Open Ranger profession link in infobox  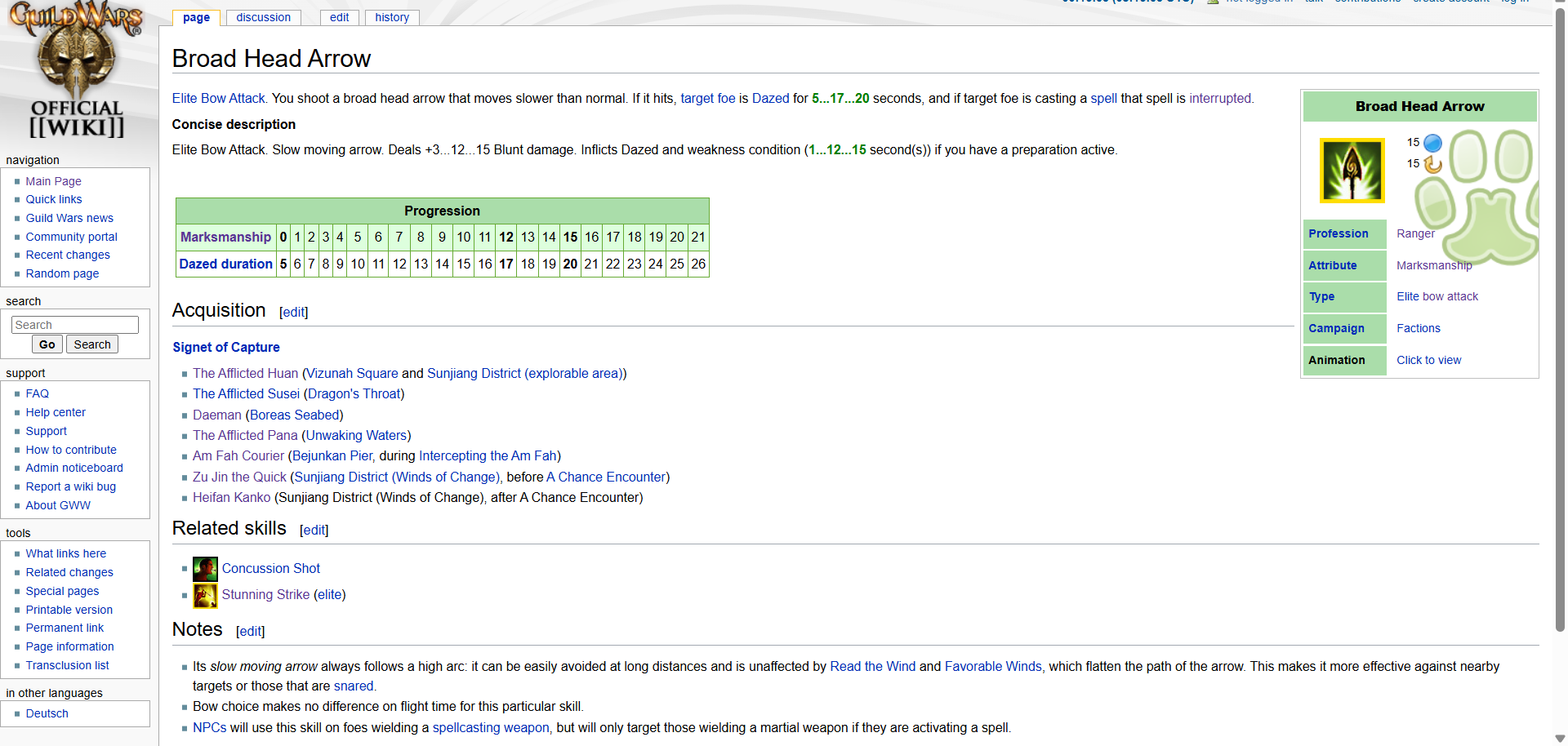(x=1415, y=233)
